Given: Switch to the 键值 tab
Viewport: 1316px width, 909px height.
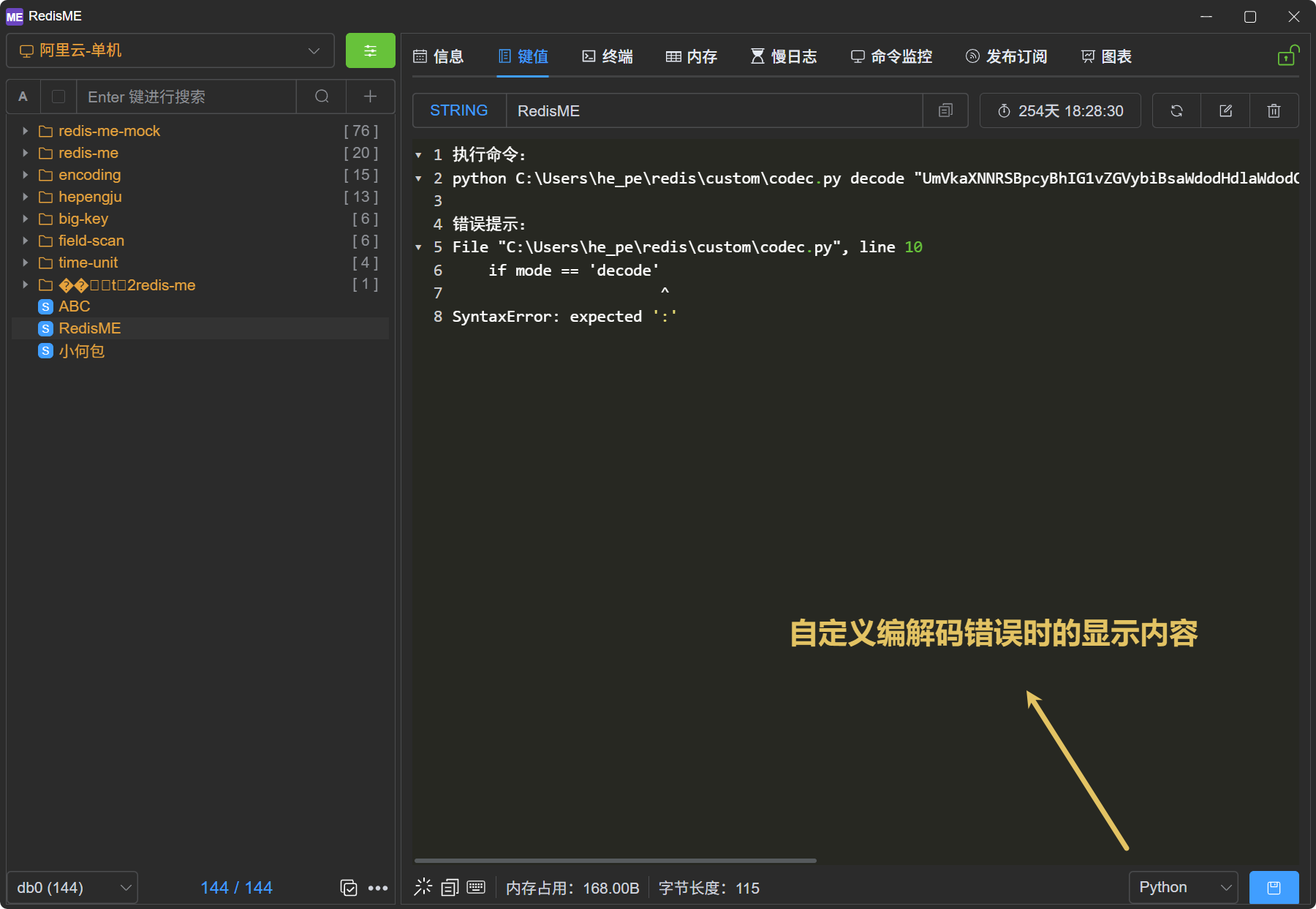Looking at the screenshot, I should pyautogui.click(x=523, y=56).
